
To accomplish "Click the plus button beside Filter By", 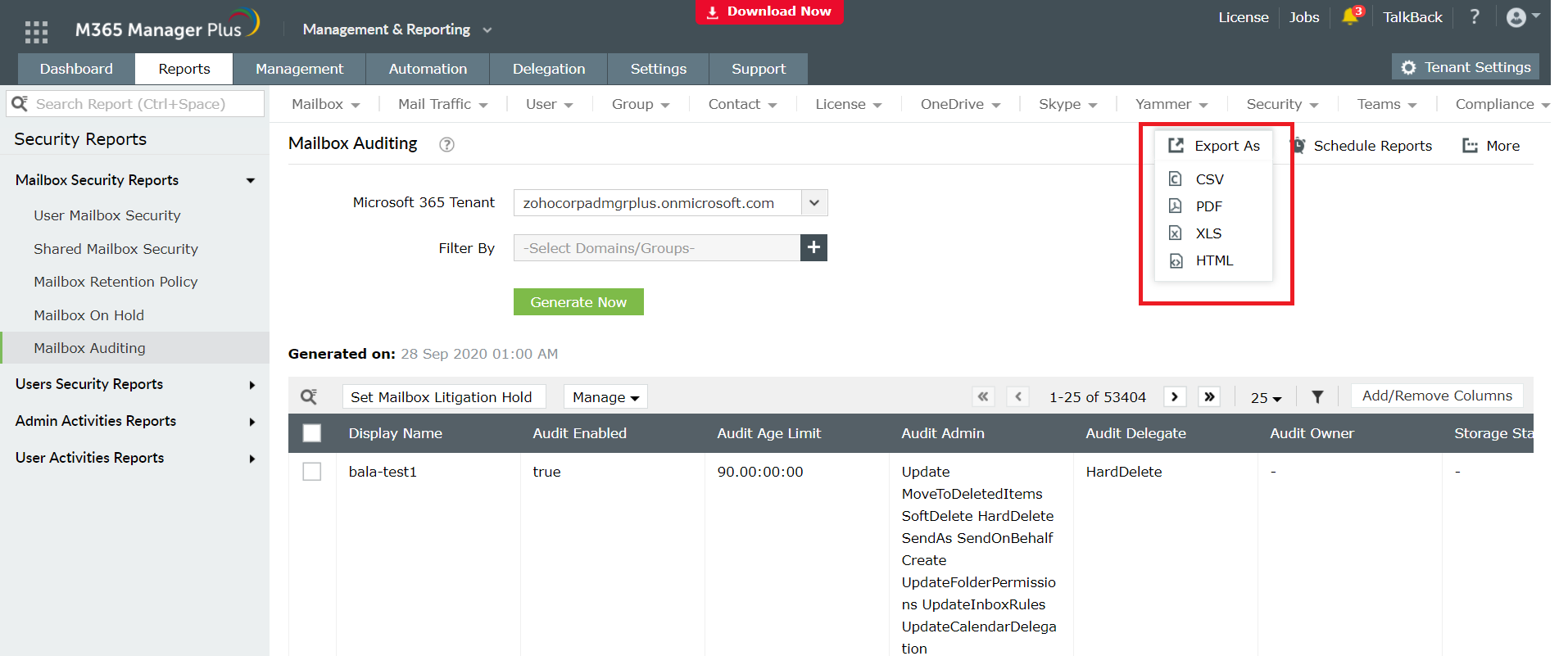I will click(x=813, y=247).
